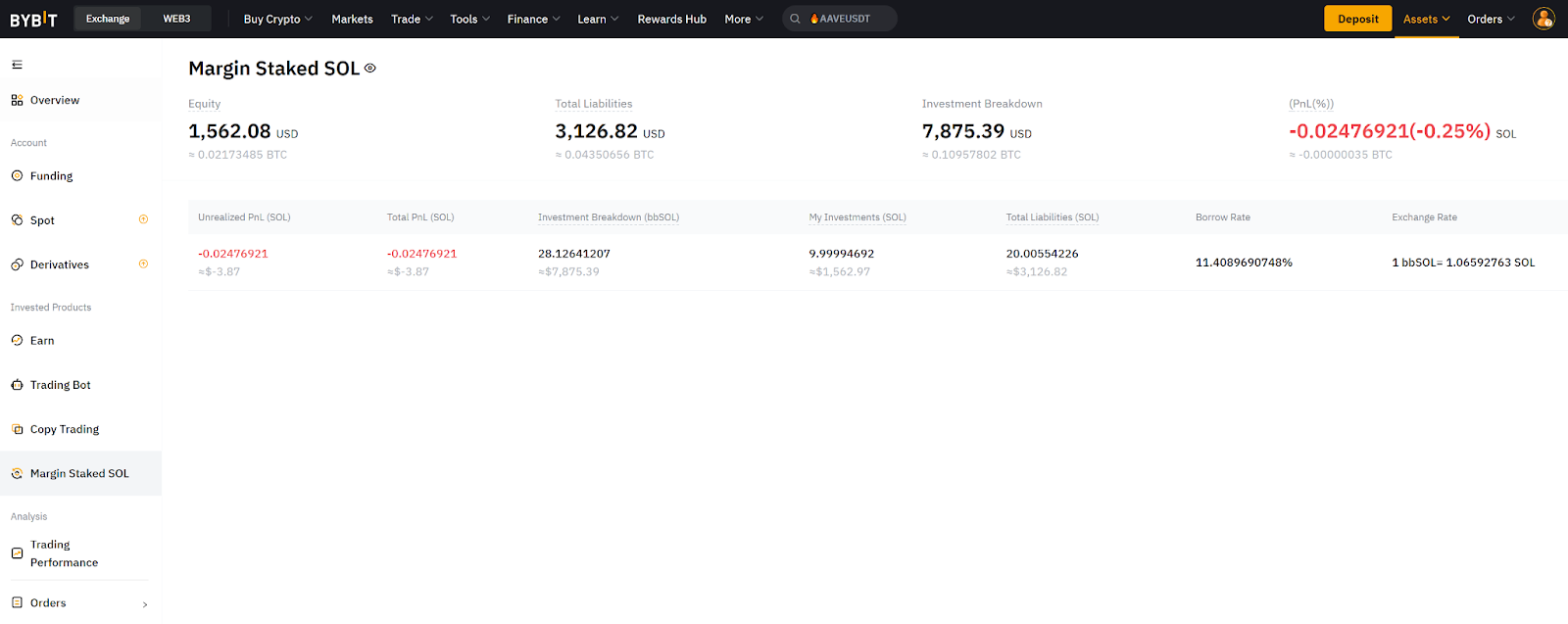The image size is (1568, 624).
Task: Switch to the Exchange toggle
Action: pyautogui.click(x=108, y=19)
